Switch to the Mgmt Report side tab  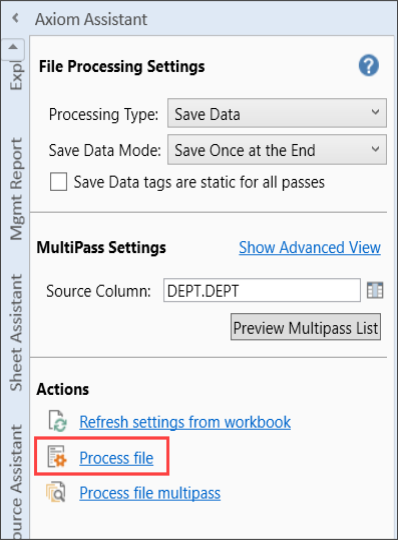16,189
